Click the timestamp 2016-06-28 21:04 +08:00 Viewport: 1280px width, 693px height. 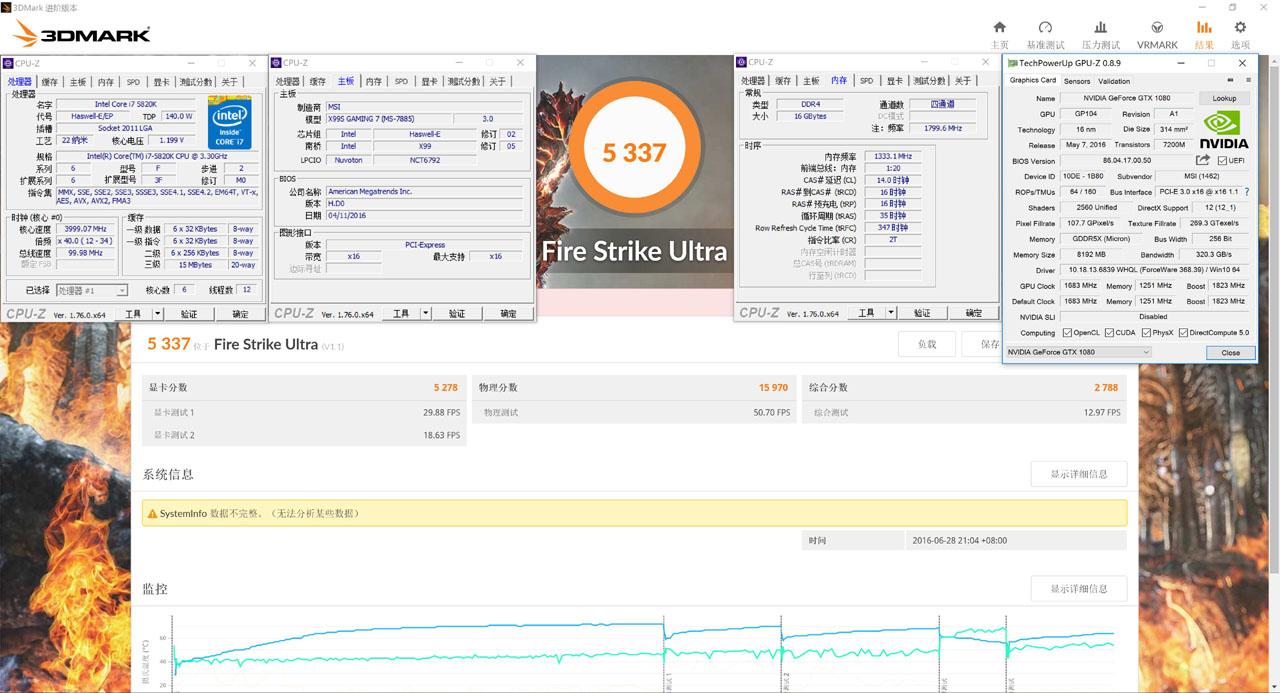coord(959,541)
